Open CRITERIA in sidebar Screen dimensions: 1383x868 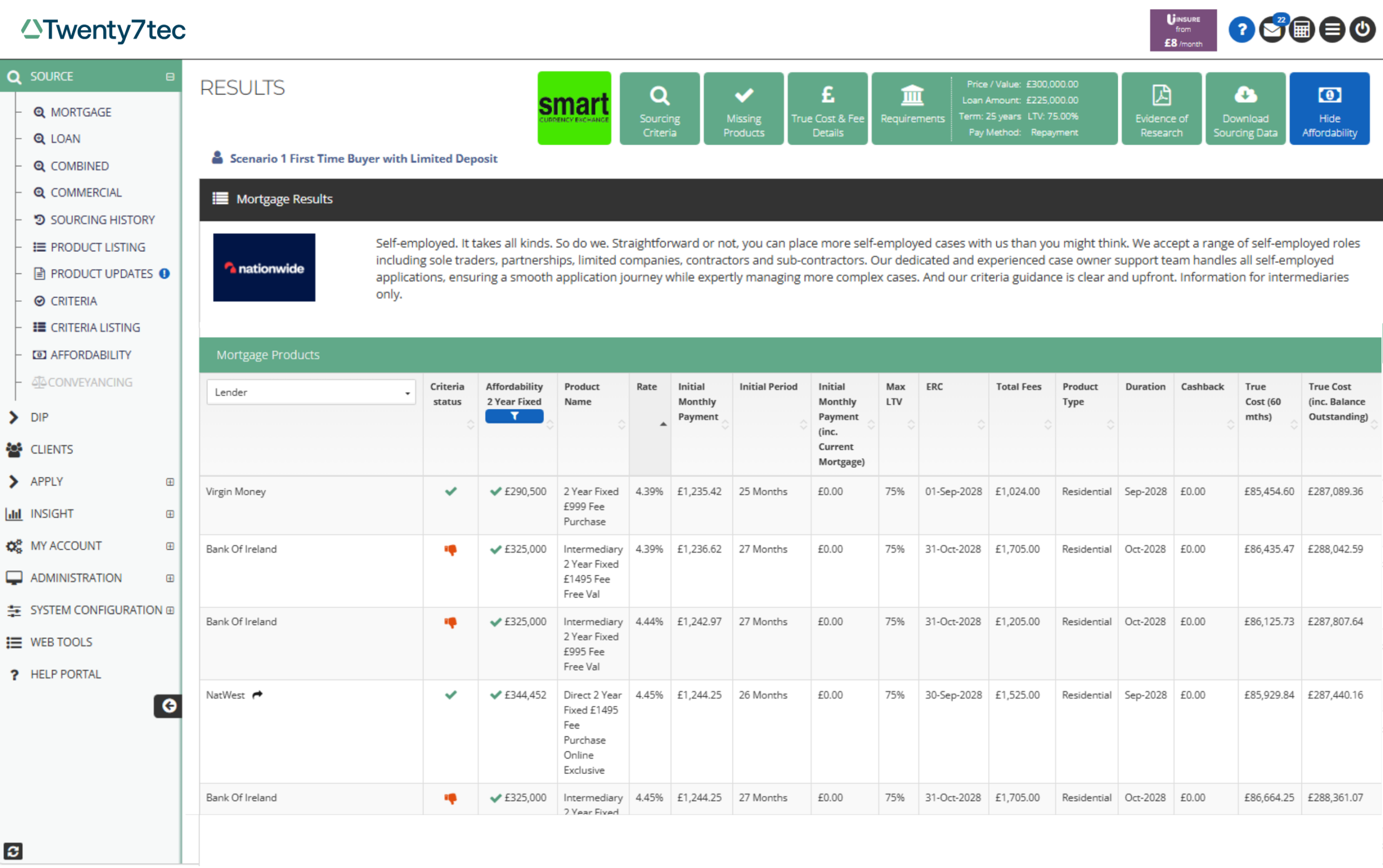pyautogui.click(x=65, y=301)
